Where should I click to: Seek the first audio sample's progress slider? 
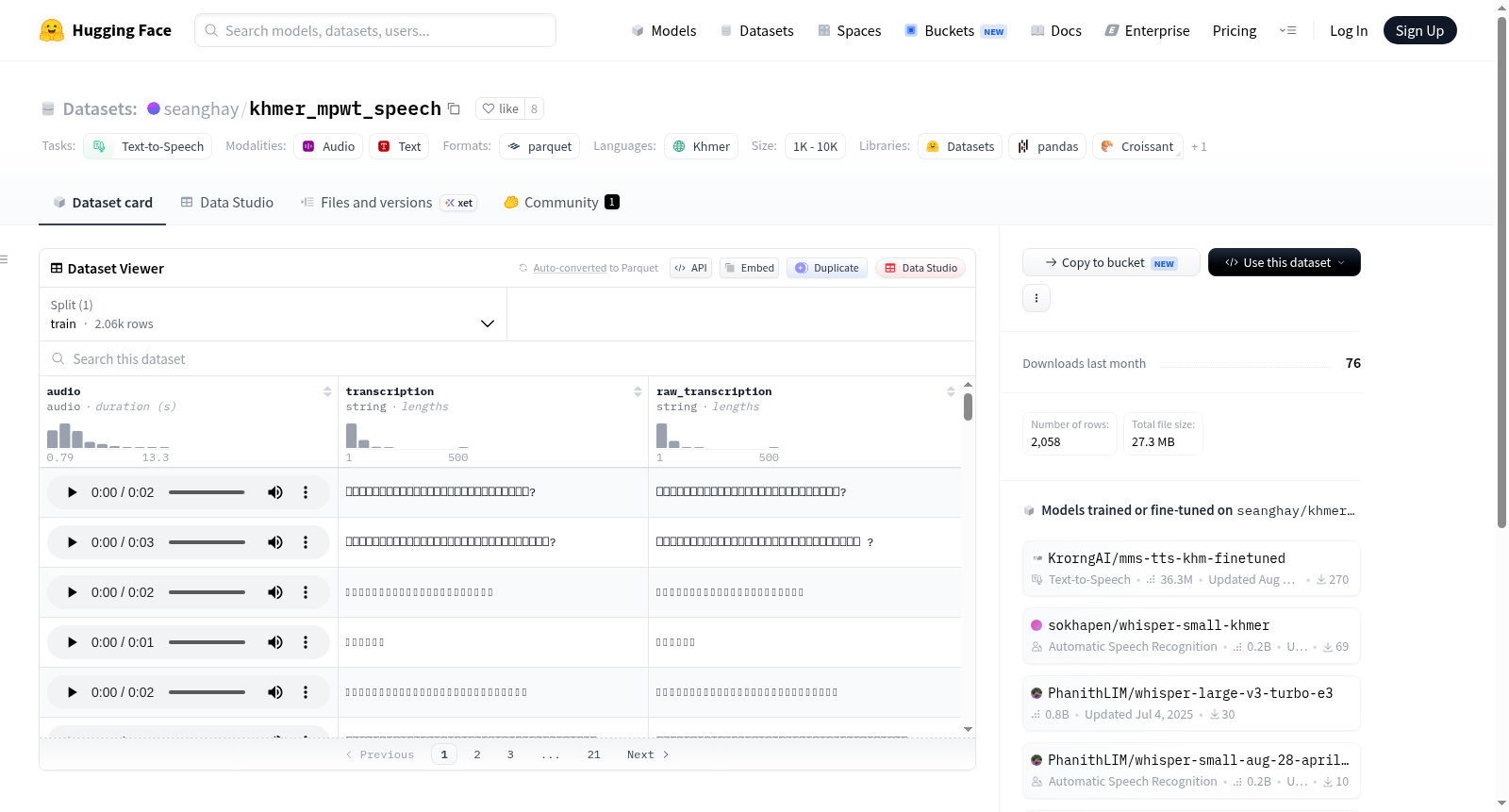pyautogui.click(x=207, y=492)
